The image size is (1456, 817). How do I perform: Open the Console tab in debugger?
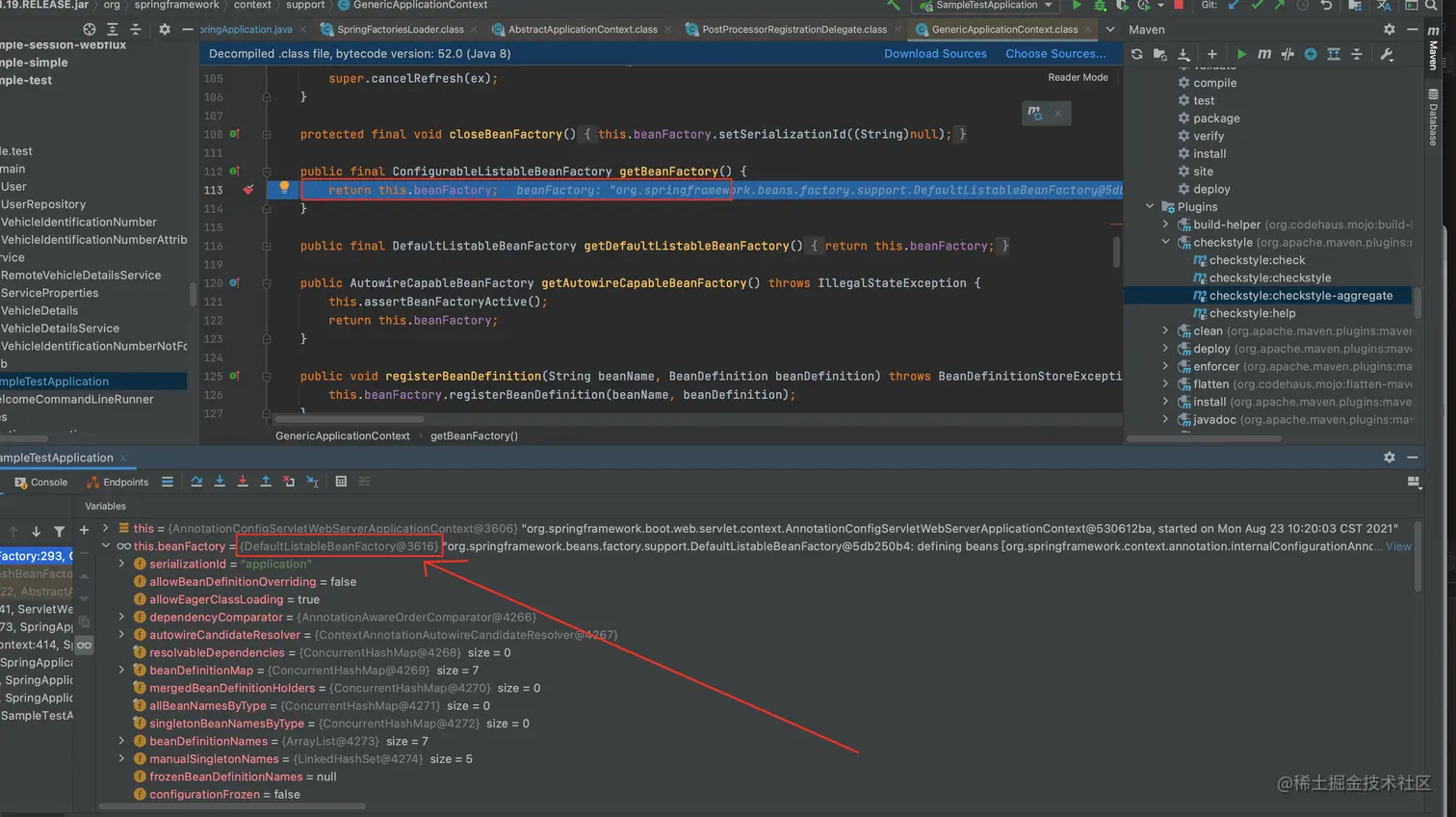pyautogui.click(x=41, y=482)
